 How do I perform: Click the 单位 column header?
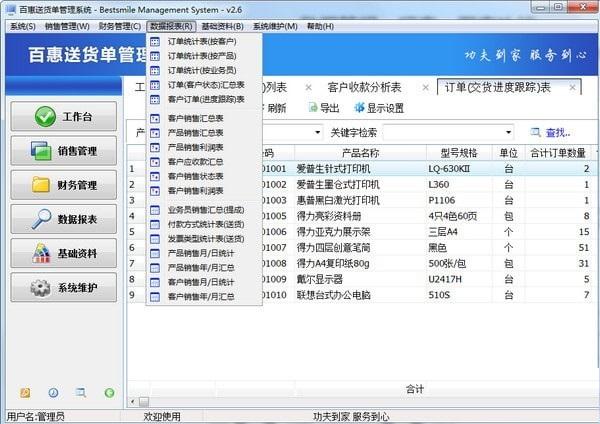click(508, 153)
